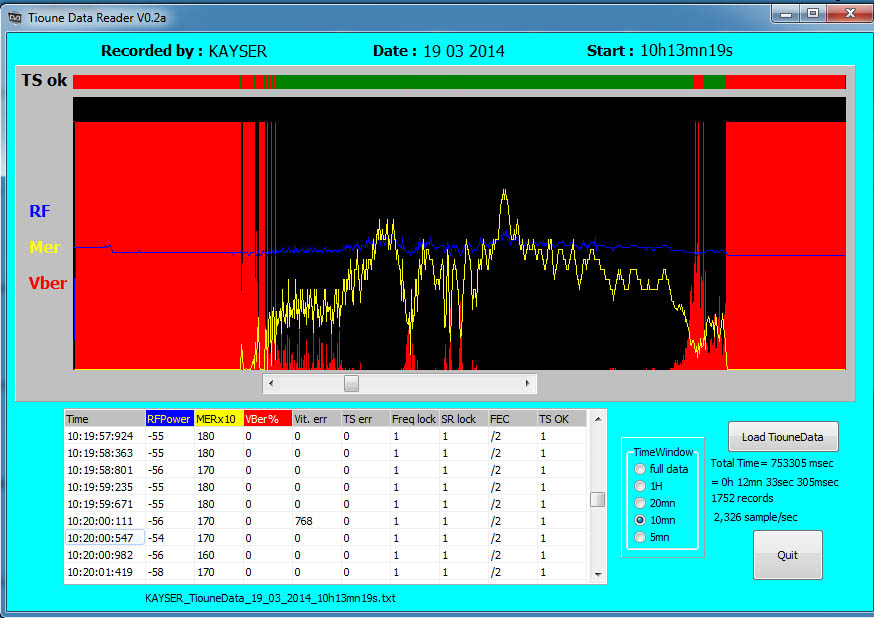Screen dimensions: 874x618
Task: Click the Total Time 753305 msec text
Action: (x=772, y=463)
